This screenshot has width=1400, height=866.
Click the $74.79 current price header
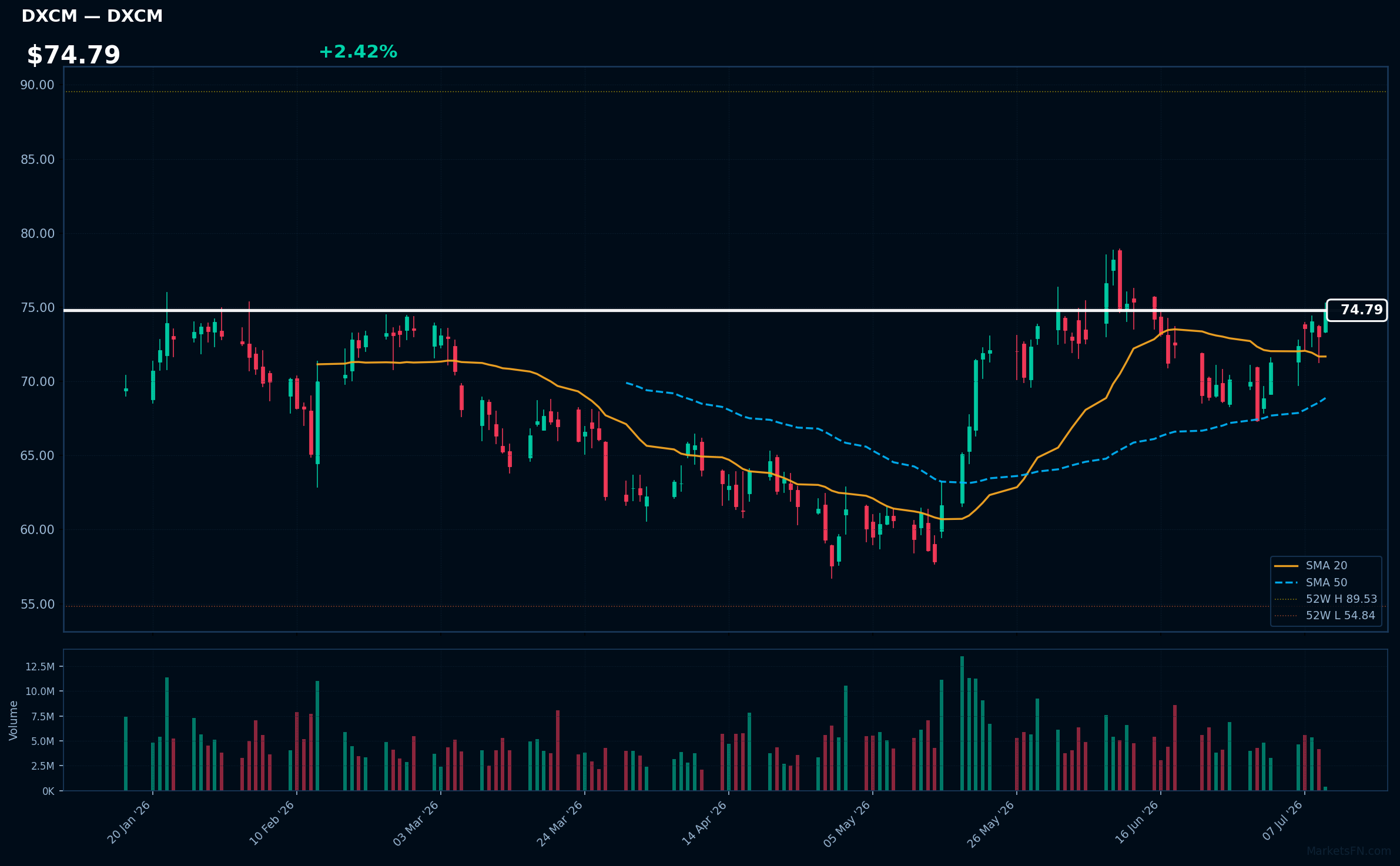point(73,55)
